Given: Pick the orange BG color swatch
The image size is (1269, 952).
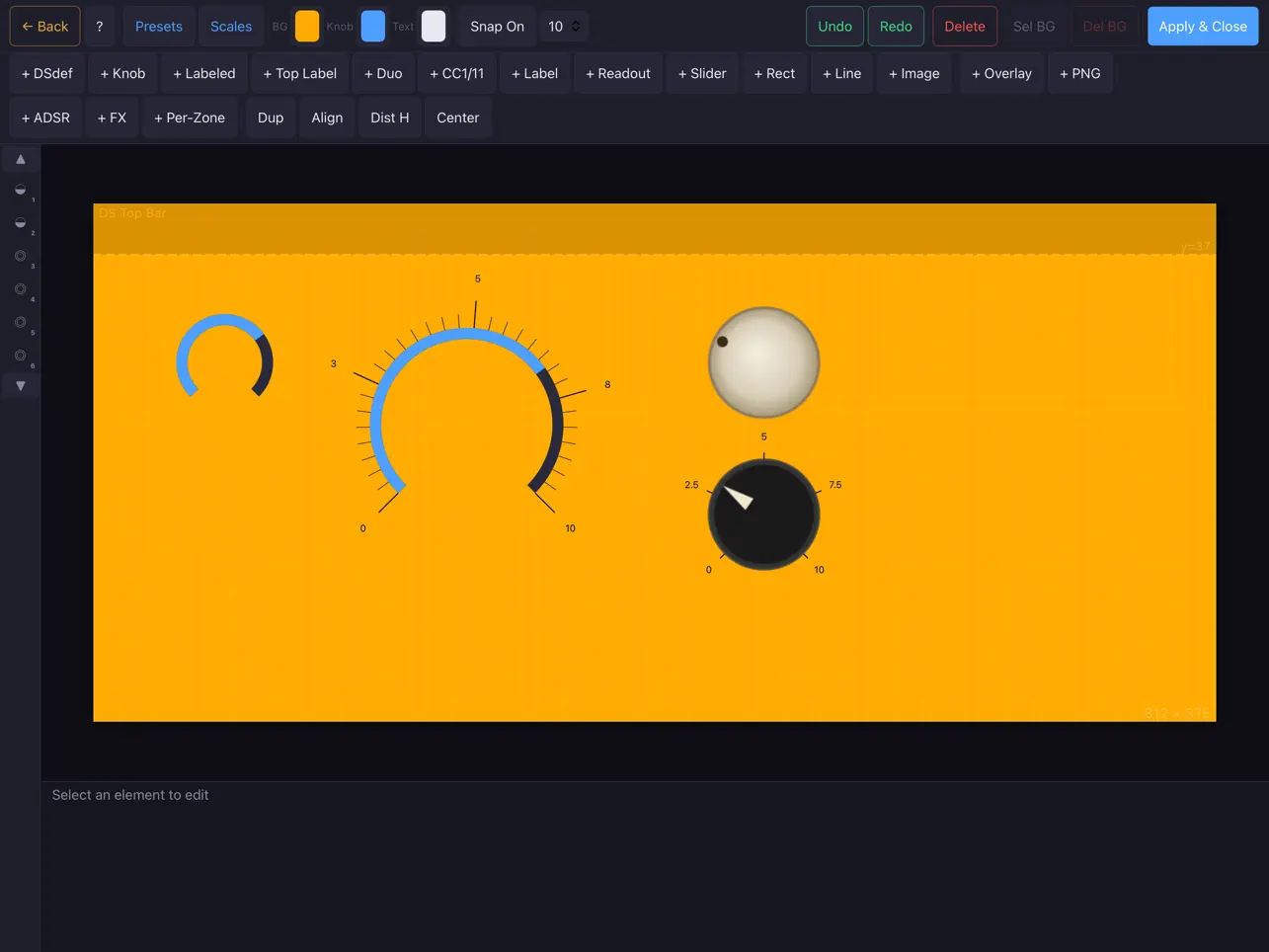Looking at the screenshot, I should pos(307,27).
